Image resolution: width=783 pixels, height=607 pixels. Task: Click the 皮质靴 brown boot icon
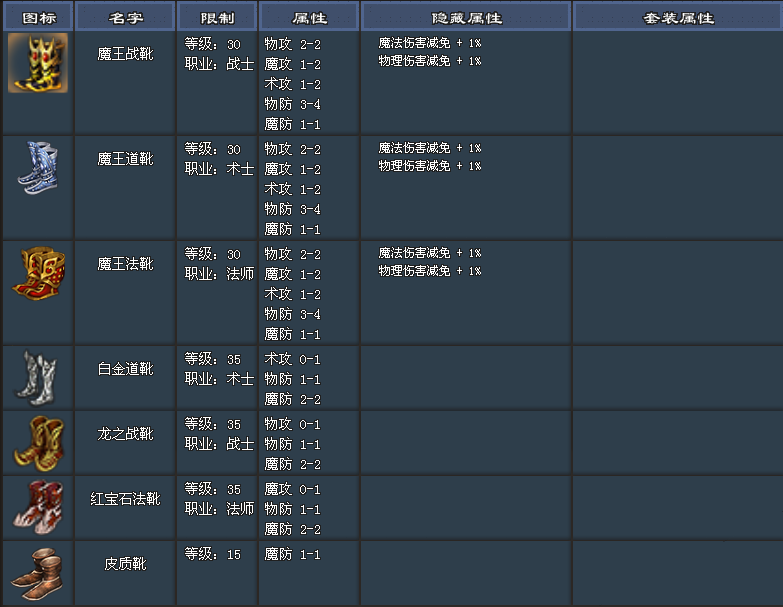point(37,574)
